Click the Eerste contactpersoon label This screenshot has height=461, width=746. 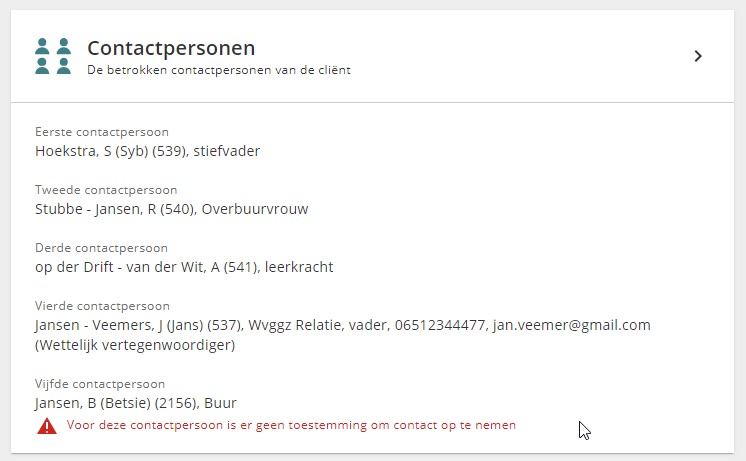click(x=102, y=132)
